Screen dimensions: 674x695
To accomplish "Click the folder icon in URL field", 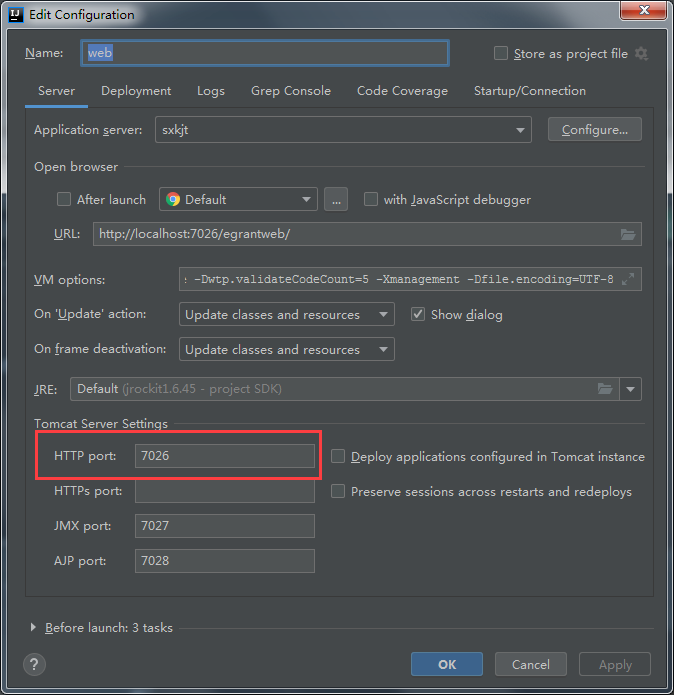I will (x=628, y=234).
